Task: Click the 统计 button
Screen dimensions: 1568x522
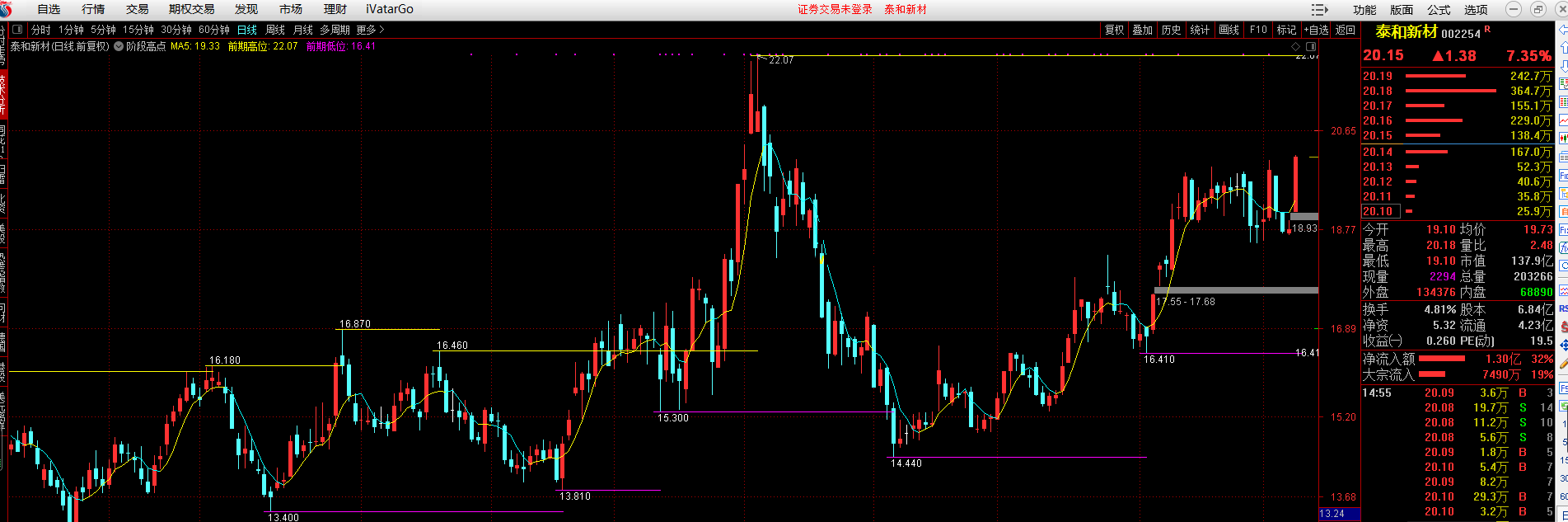Action: [x=1200, y=30]
